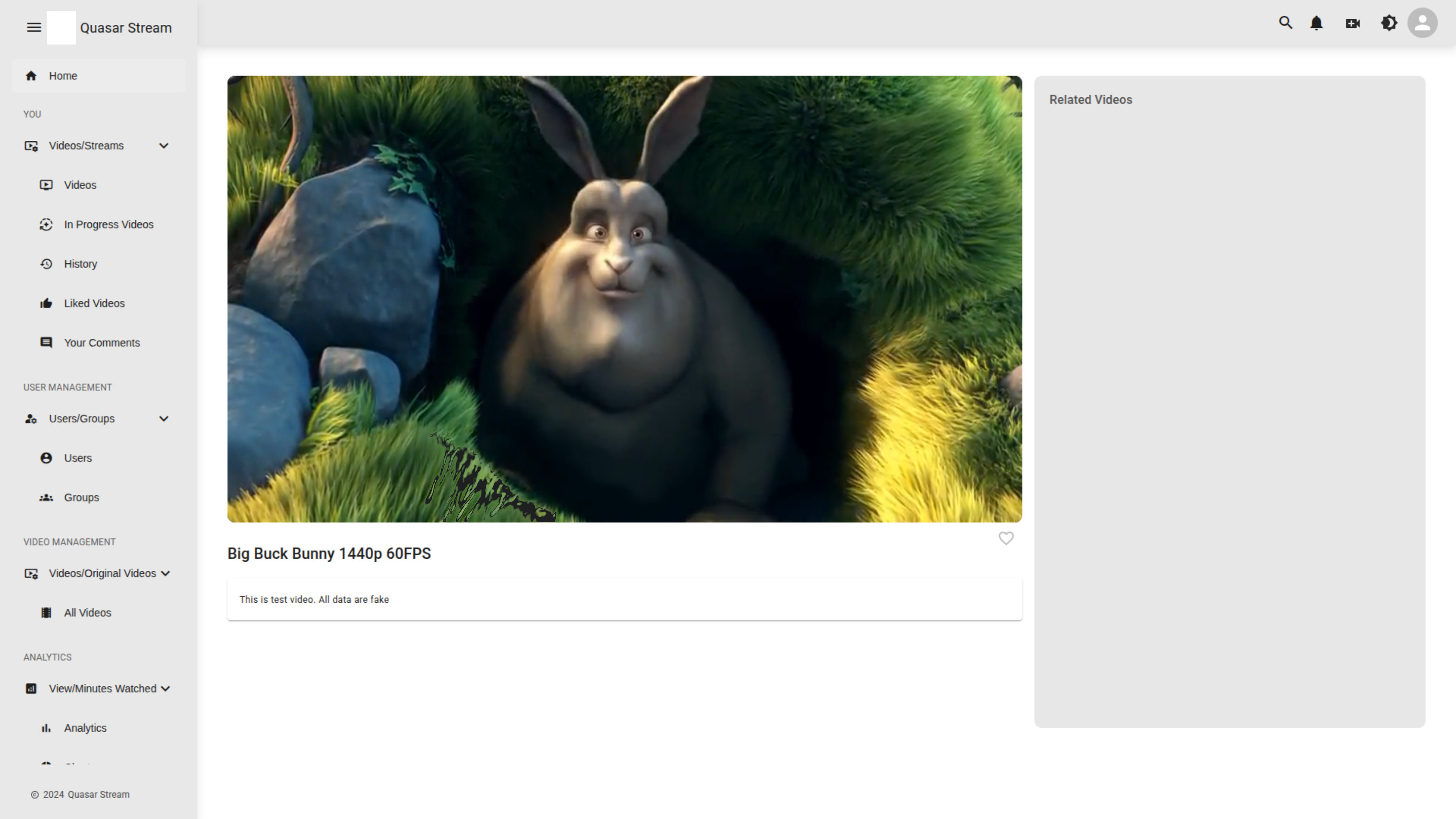Click the All Videos film icon
Viewport: 1456px width, 819px height.
coord(46,613)
